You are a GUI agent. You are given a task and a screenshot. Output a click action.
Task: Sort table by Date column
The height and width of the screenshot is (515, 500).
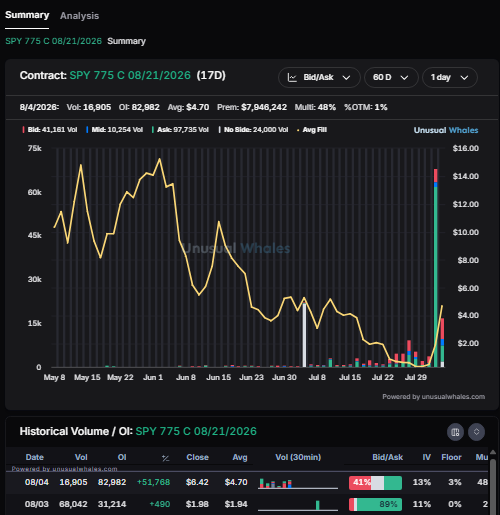coord(35,457)
